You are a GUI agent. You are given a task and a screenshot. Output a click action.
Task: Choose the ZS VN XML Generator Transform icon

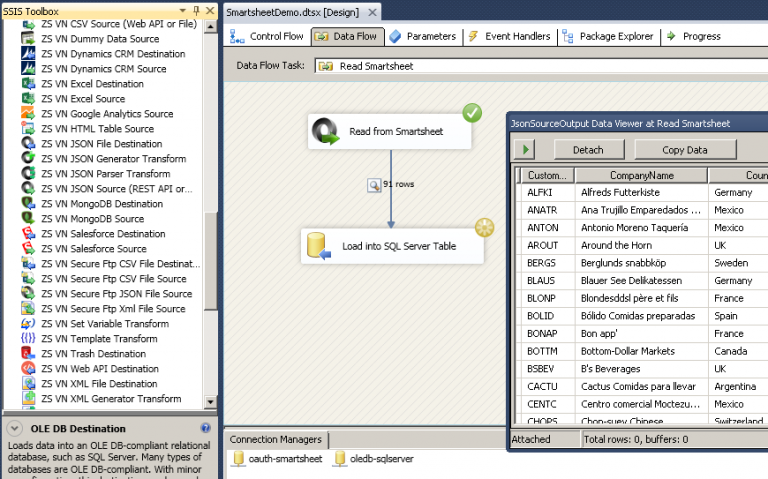[28, 399]
